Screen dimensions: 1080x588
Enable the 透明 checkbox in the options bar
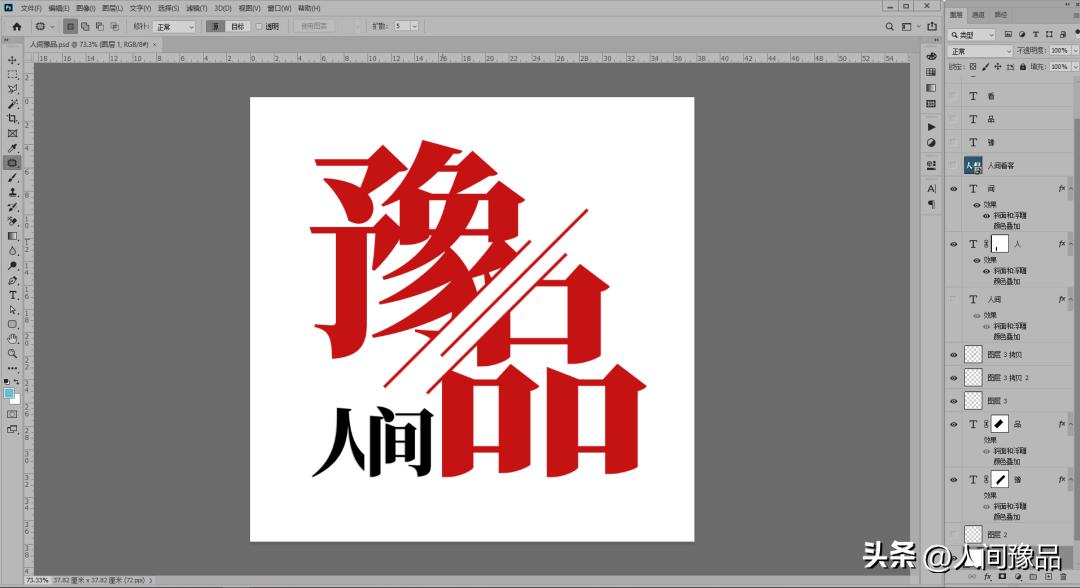(259, 26)
